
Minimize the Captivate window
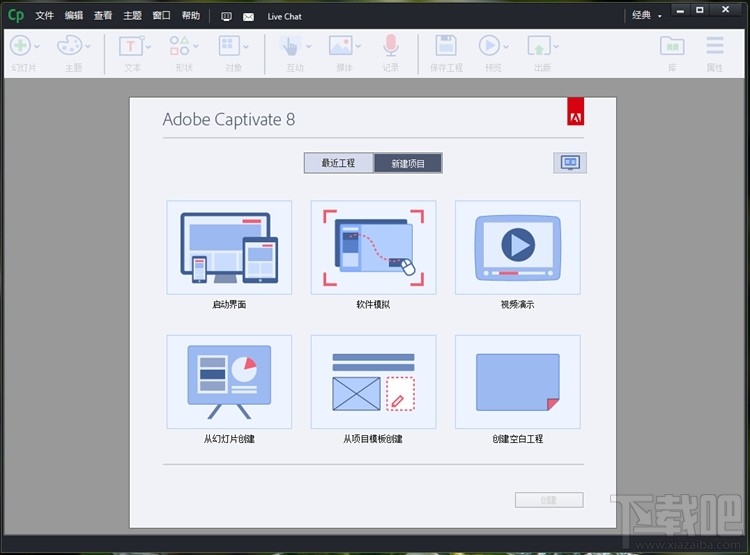click(681, 10)
